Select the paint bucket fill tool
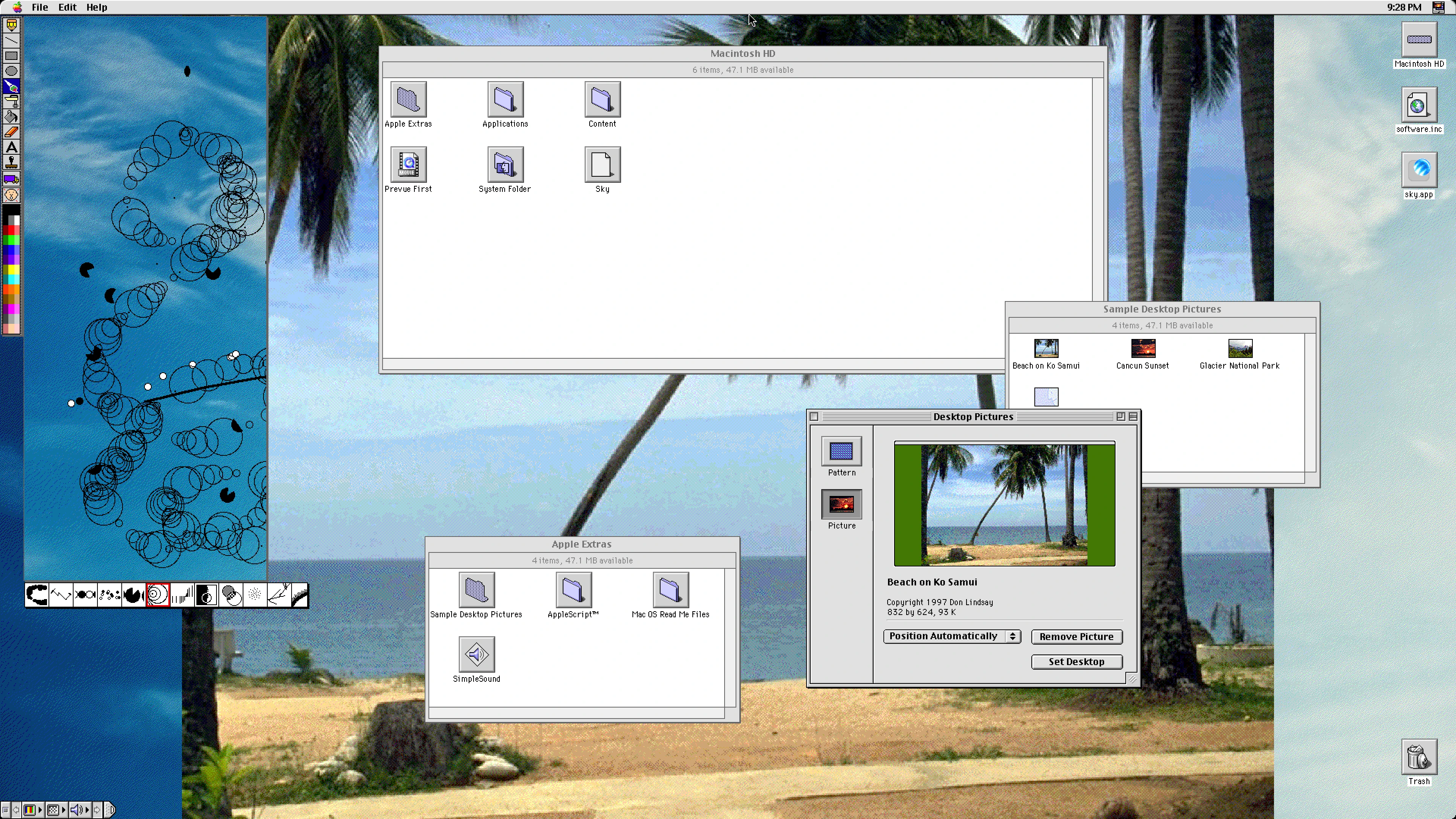1456x819 pixels. pos(11,116)
